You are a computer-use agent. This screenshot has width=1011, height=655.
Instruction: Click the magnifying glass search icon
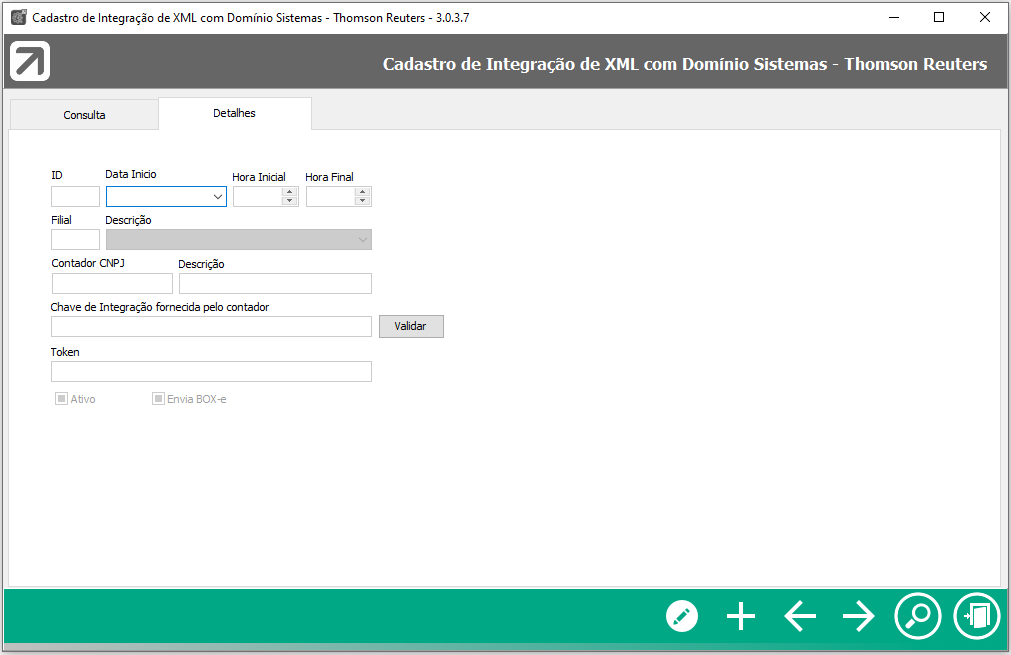tap(917, 615)
